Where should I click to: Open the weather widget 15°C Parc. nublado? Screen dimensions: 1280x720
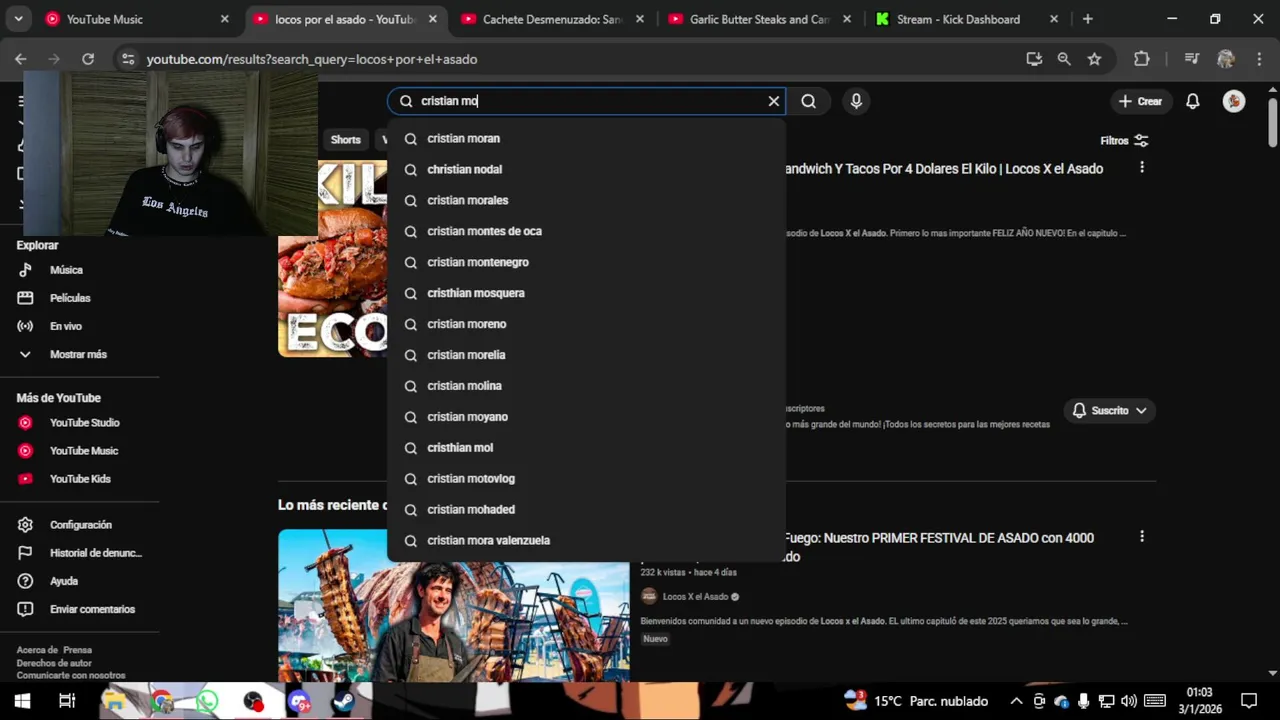click(x=916, y=701)
